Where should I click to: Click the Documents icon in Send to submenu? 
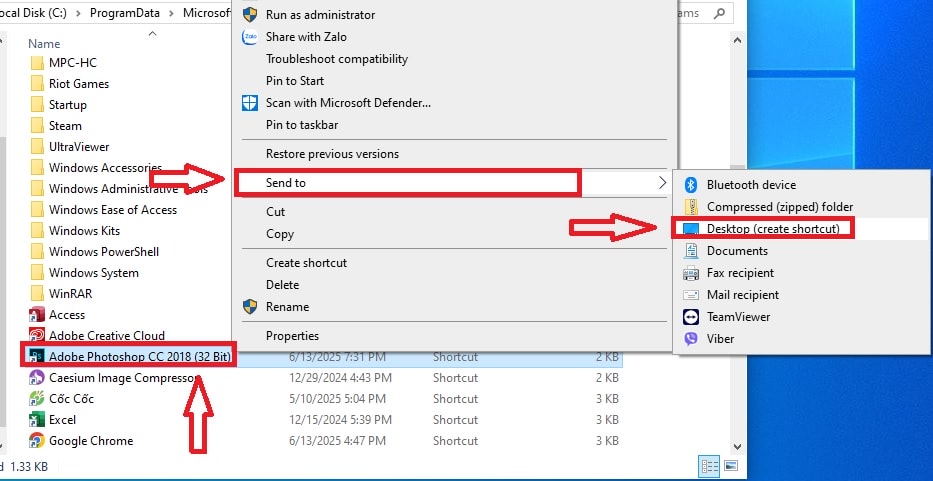pyautogui.click(x=691, y=251)
